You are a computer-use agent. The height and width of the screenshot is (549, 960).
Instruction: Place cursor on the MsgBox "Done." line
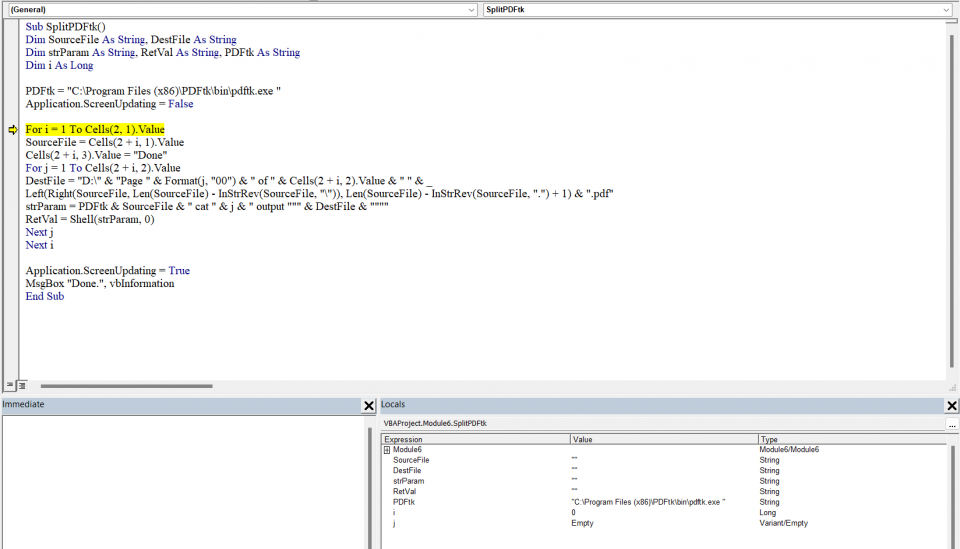[100, 284]
